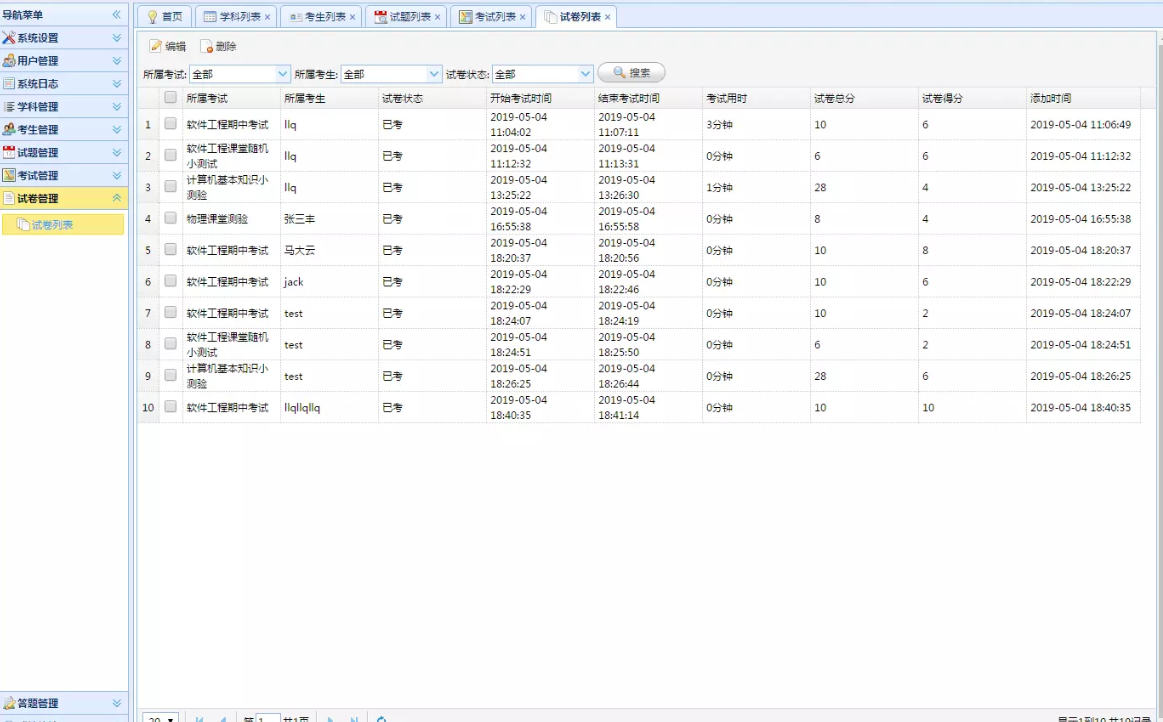The image size is (1163, 722).
Task: Expand 系统日志 section using its chevron
Action: (116, 84)
